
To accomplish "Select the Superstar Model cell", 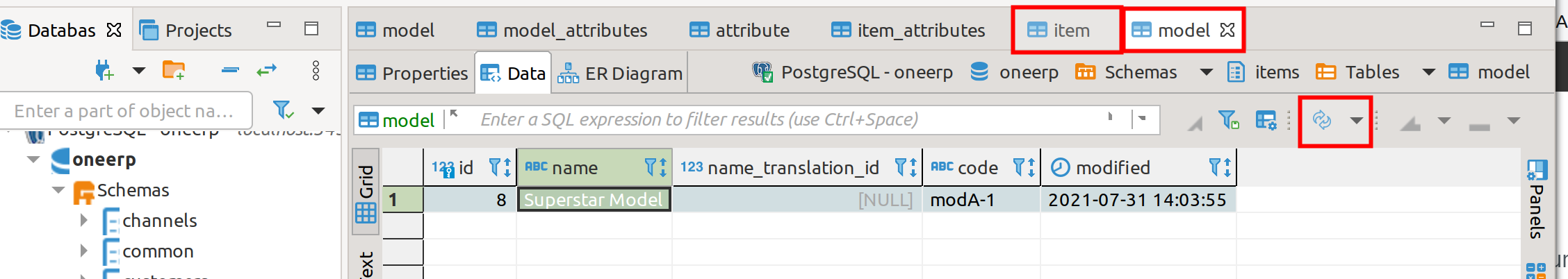I will 594,200.
